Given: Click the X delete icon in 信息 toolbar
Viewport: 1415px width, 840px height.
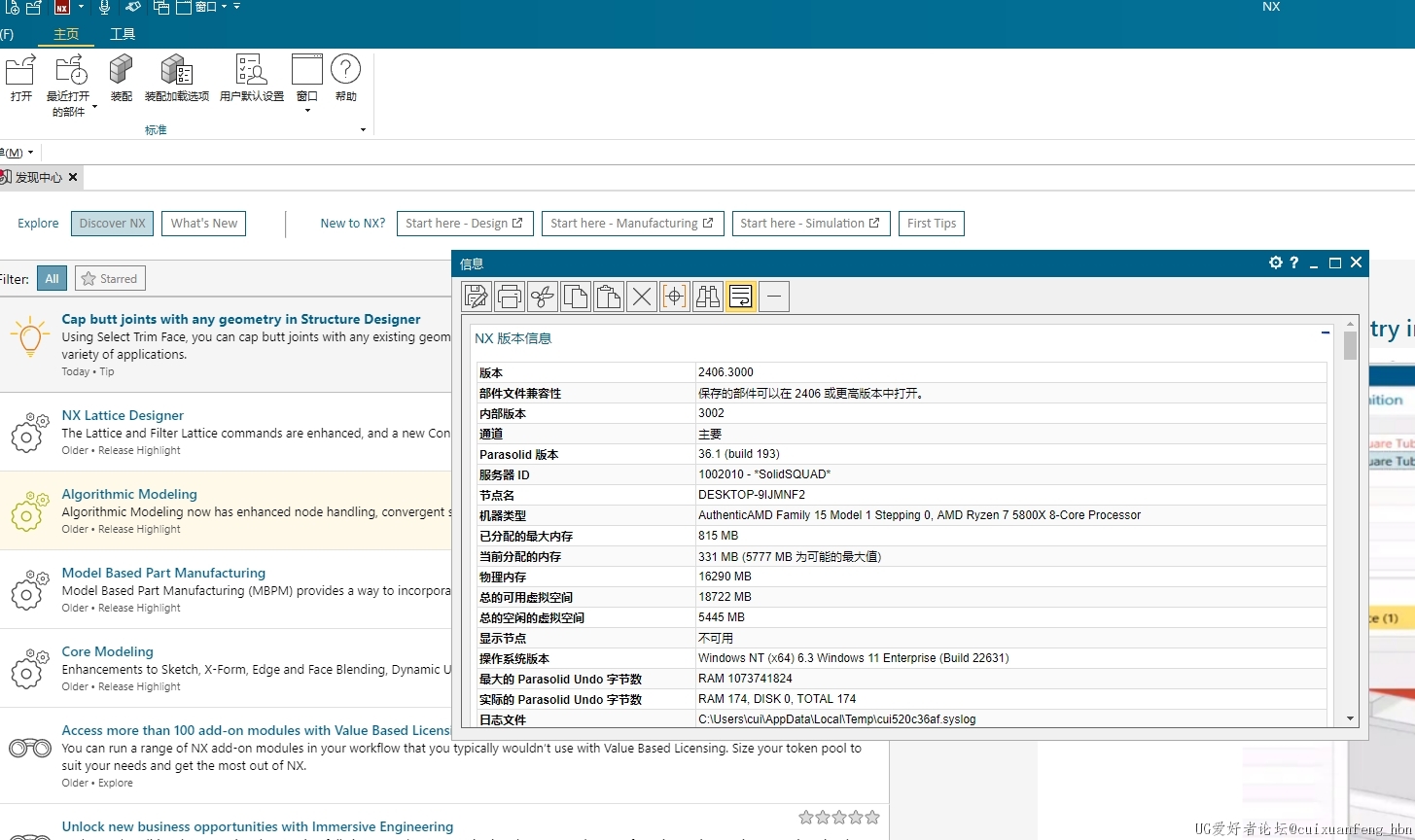Looking at the screenshot, I should point(642,297).
